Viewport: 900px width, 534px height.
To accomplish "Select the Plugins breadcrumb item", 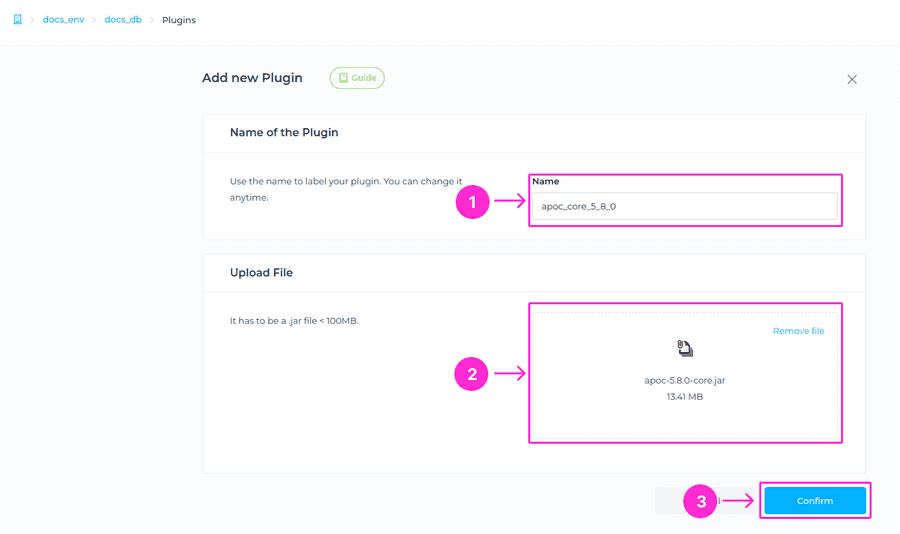I will (x=179, y=20).
